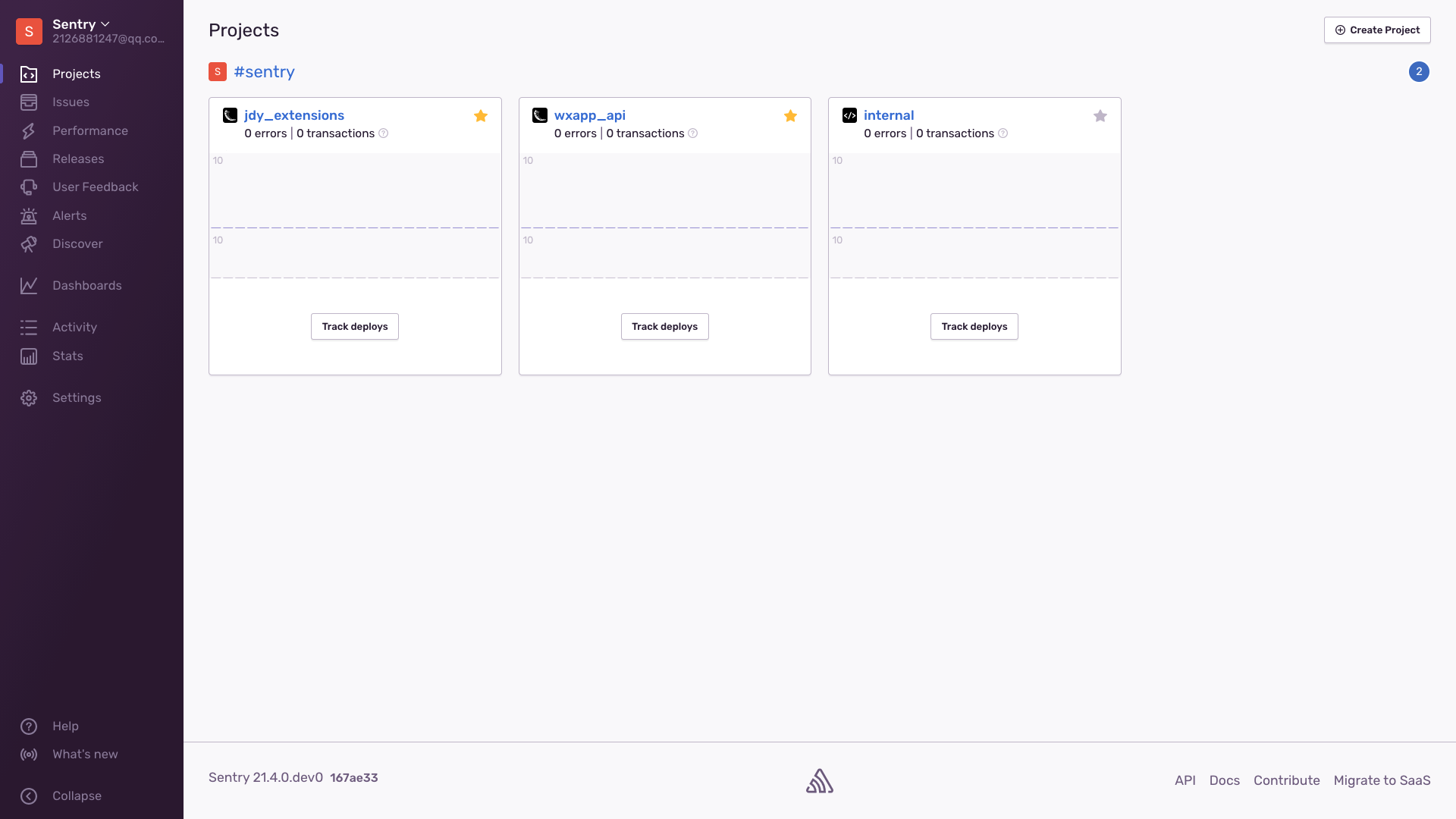Image resolution: width=1456 pixels, height=819 pixels.
Task: Click the team member count badge
Action: coord(1419,72)
